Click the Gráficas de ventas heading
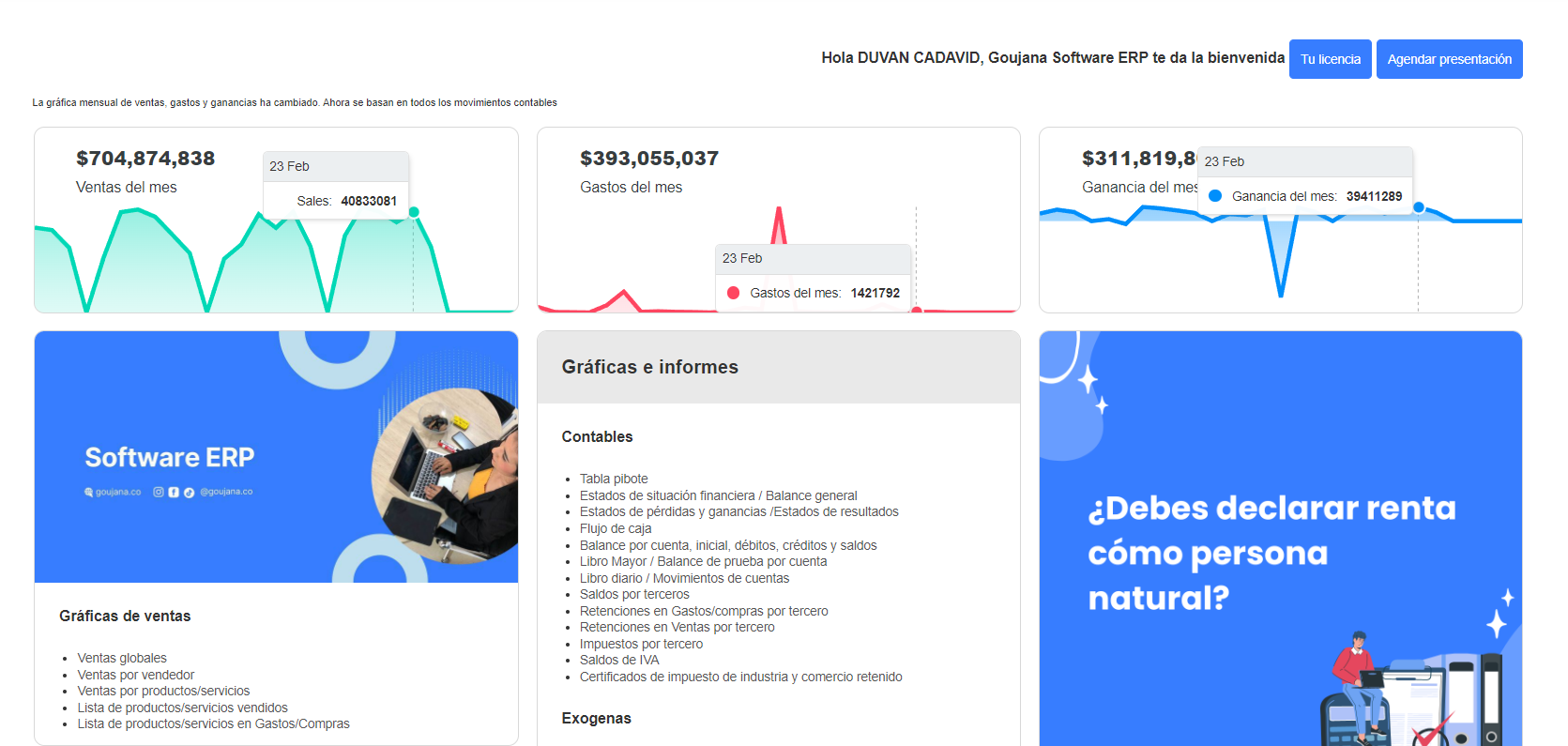Image resolution: width=1568 pixels, height=746 pixels. 125,616
